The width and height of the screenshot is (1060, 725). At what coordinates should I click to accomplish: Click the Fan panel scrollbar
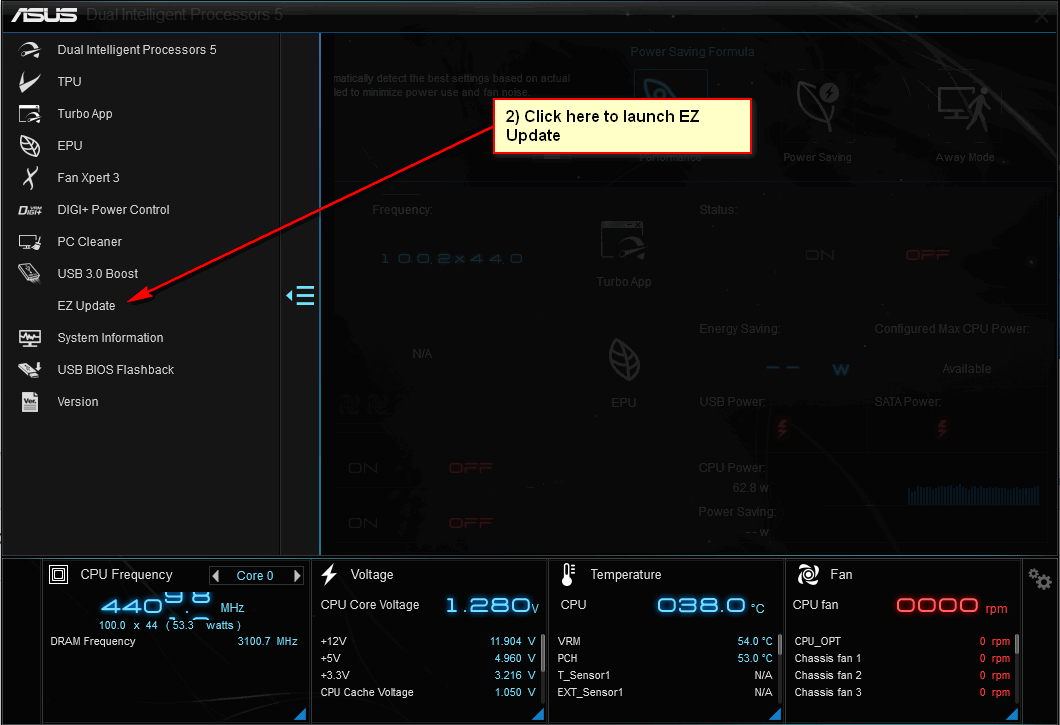(1017, 643)
